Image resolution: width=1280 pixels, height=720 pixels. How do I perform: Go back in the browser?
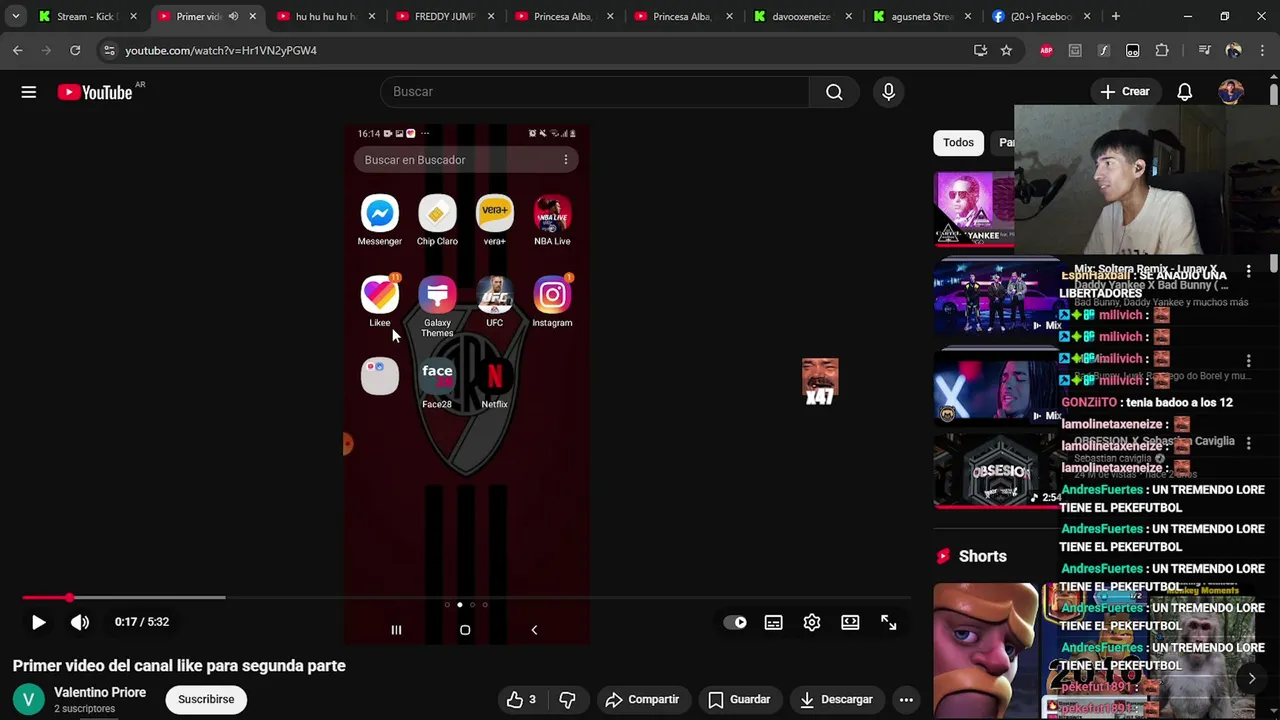pos(18,50)
